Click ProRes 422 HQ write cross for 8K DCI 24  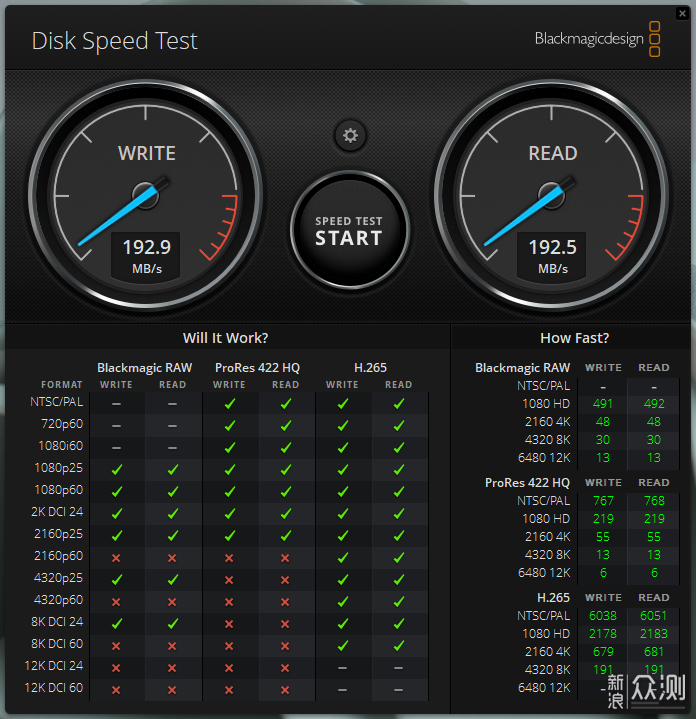point(229,624)
